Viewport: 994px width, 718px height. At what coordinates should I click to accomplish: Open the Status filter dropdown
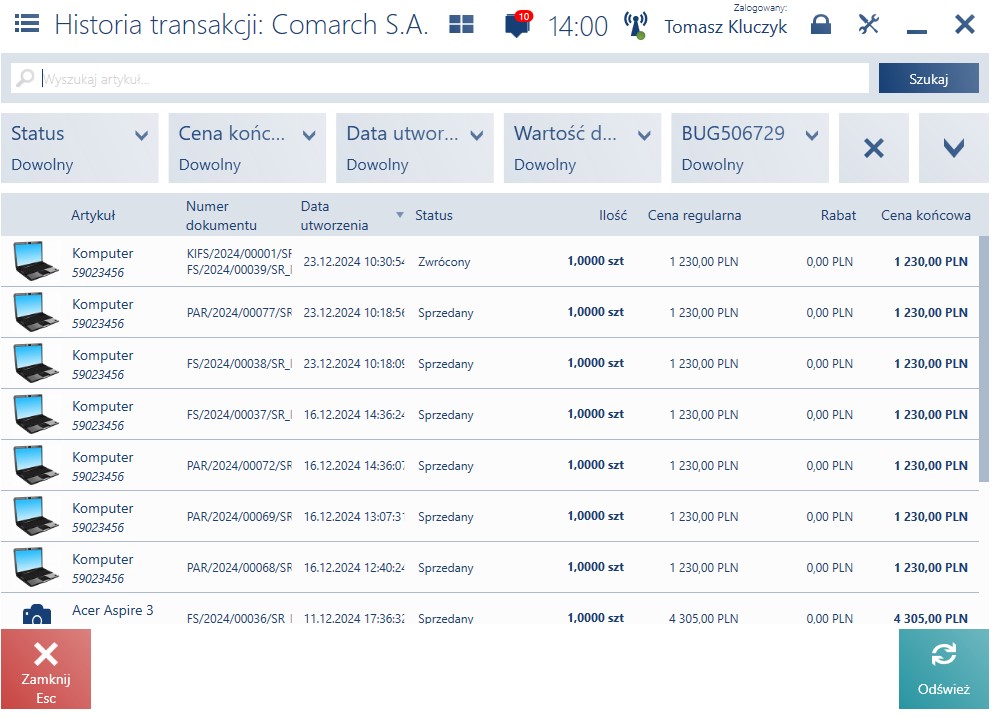(79, 148)
